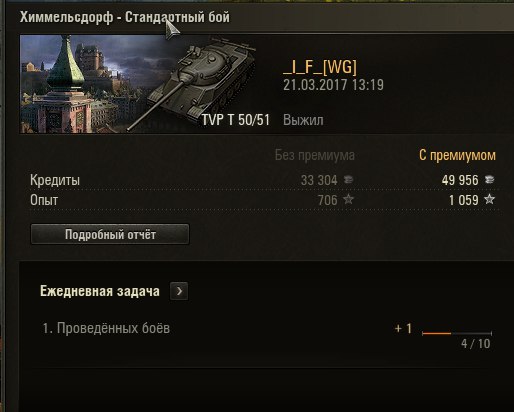
Task: Click the Выжил survival status text
Action: pos(303,120)
